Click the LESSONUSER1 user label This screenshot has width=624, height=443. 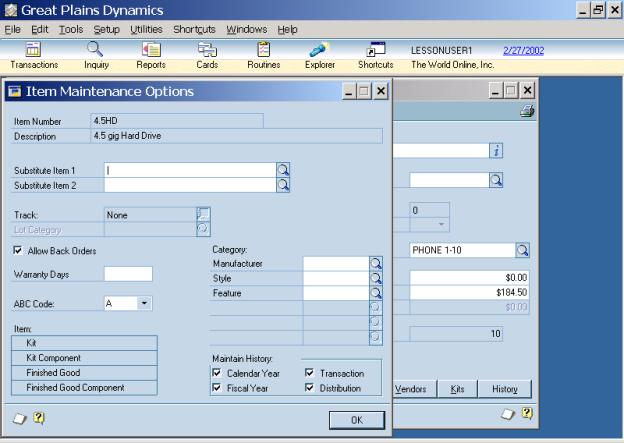pyautogui.click(x=441, y=51)
